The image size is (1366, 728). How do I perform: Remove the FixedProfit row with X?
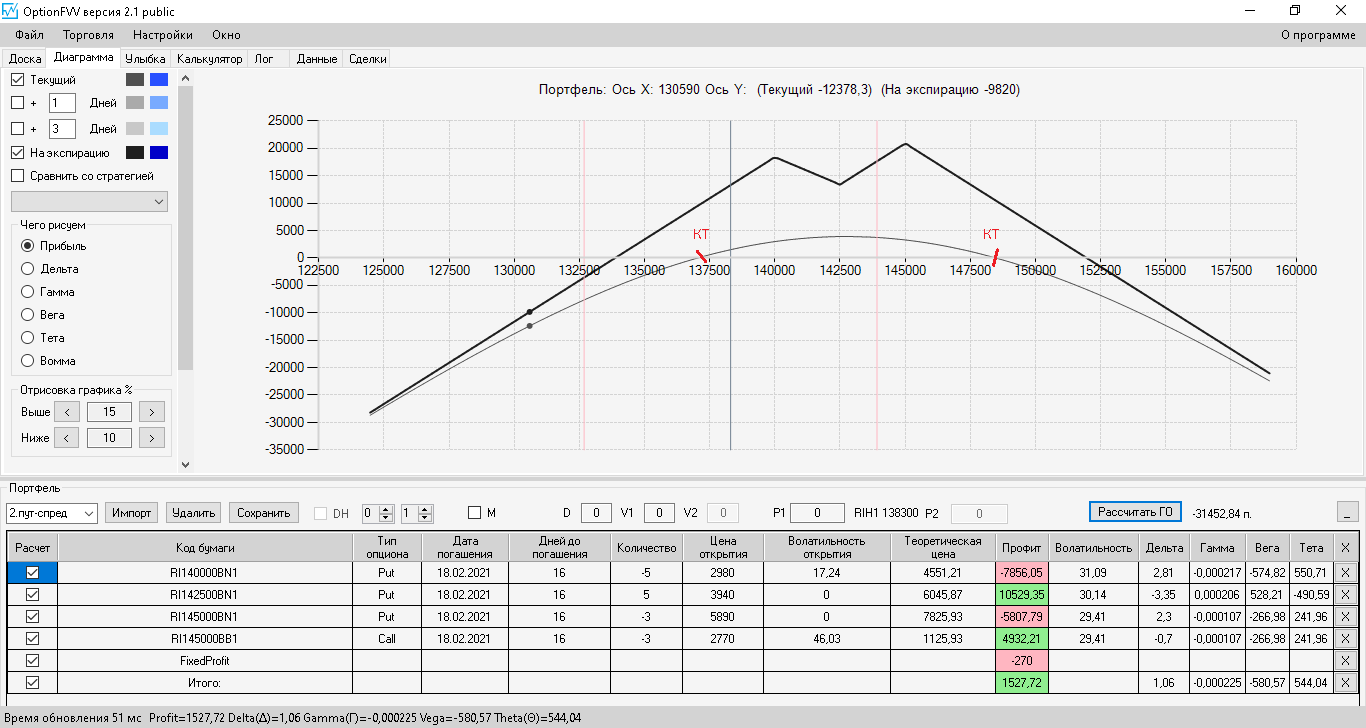tap(1345, 660)
